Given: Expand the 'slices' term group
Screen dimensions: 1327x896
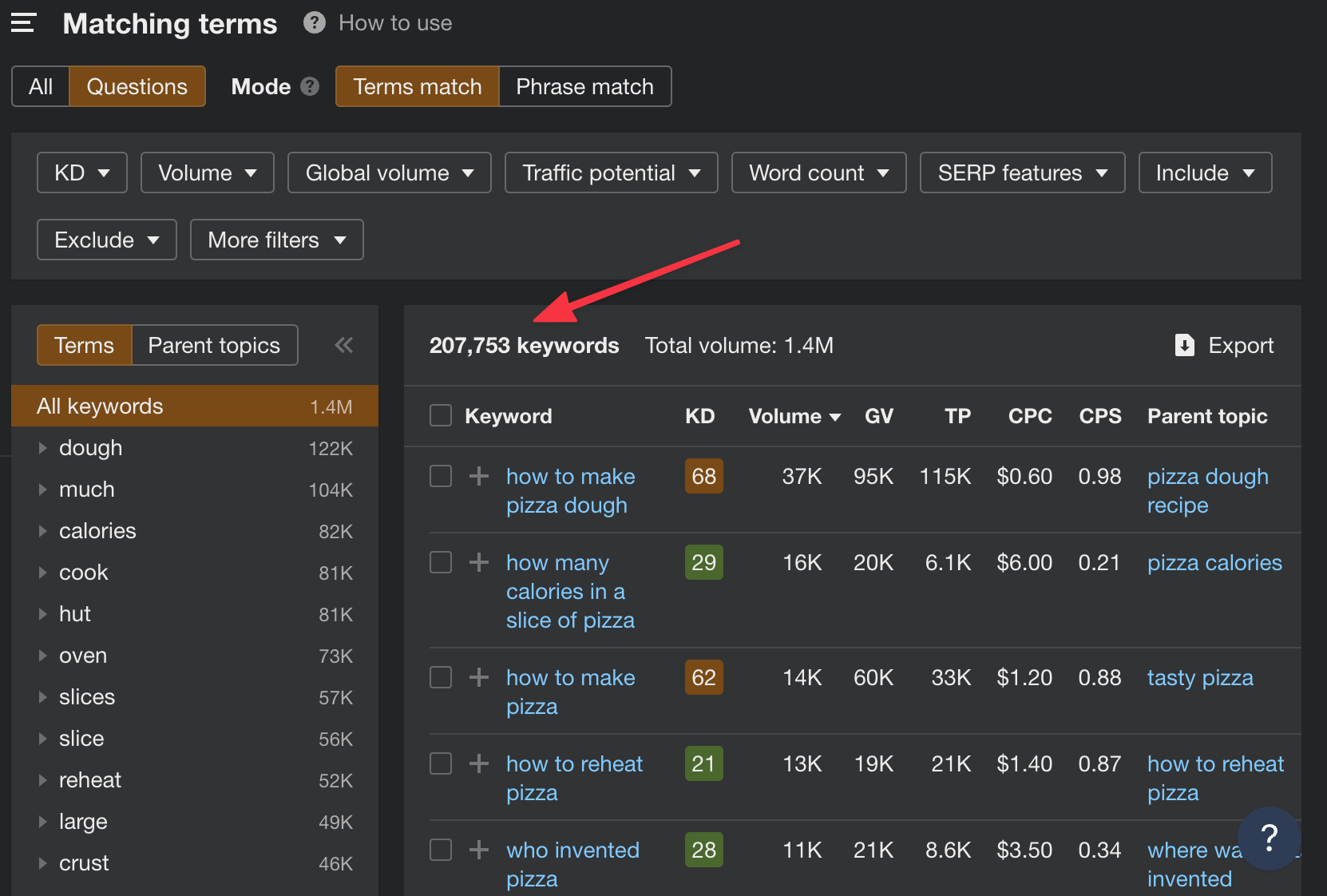Looking at the screenshot, I should [x=43, y=697].
